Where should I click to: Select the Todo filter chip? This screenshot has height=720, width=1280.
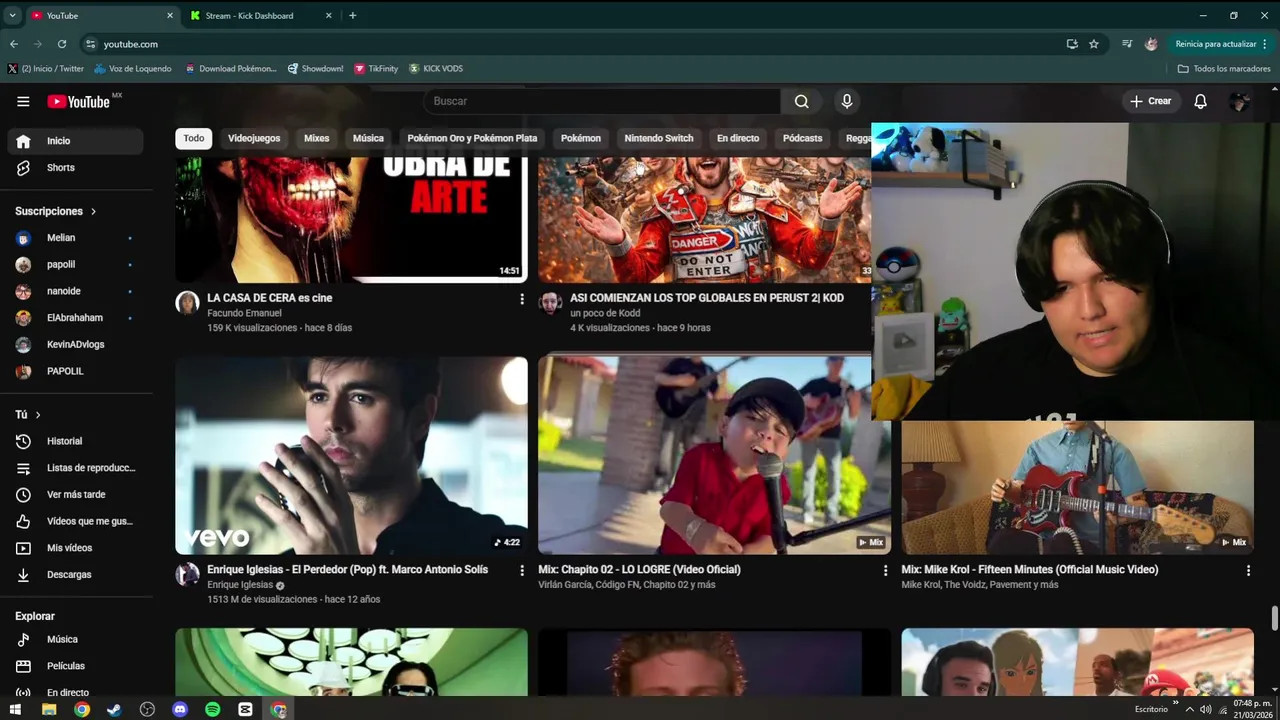193,138
